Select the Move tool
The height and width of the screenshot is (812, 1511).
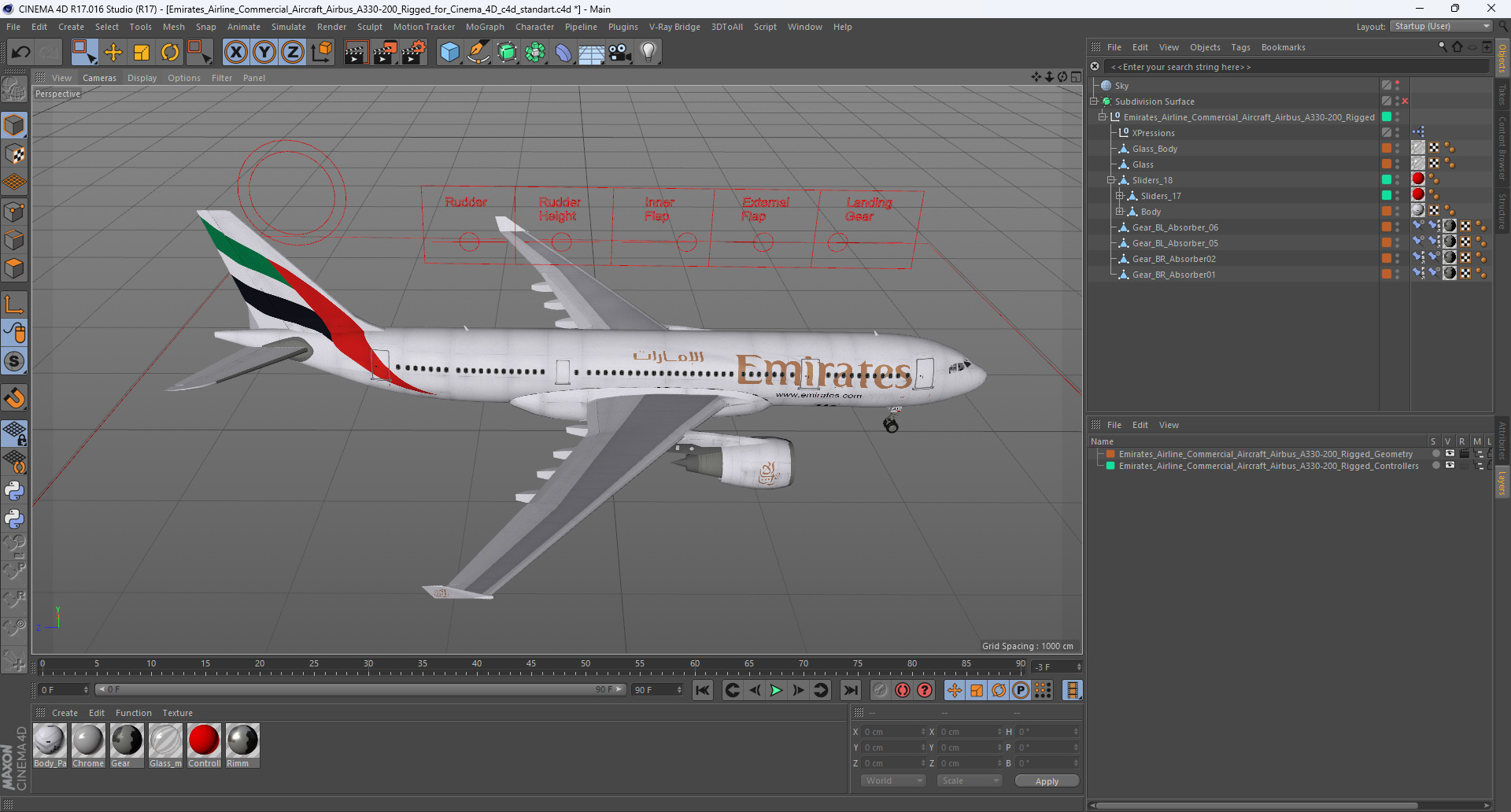[113, 53]
